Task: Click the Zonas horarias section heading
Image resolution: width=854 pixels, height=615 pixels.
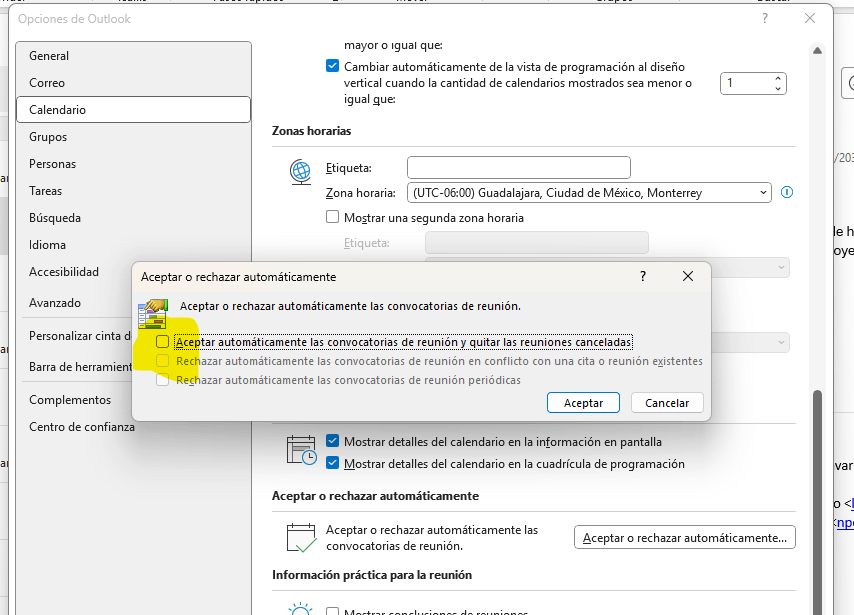Action: (x=312, y=131)
